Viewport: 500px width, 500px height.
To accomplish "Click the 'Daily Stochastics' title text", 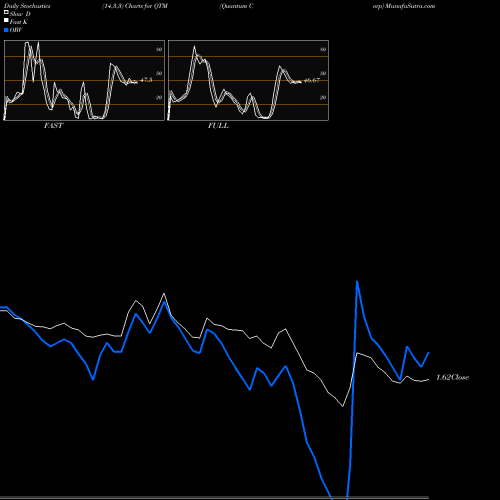I will [27, 6].
